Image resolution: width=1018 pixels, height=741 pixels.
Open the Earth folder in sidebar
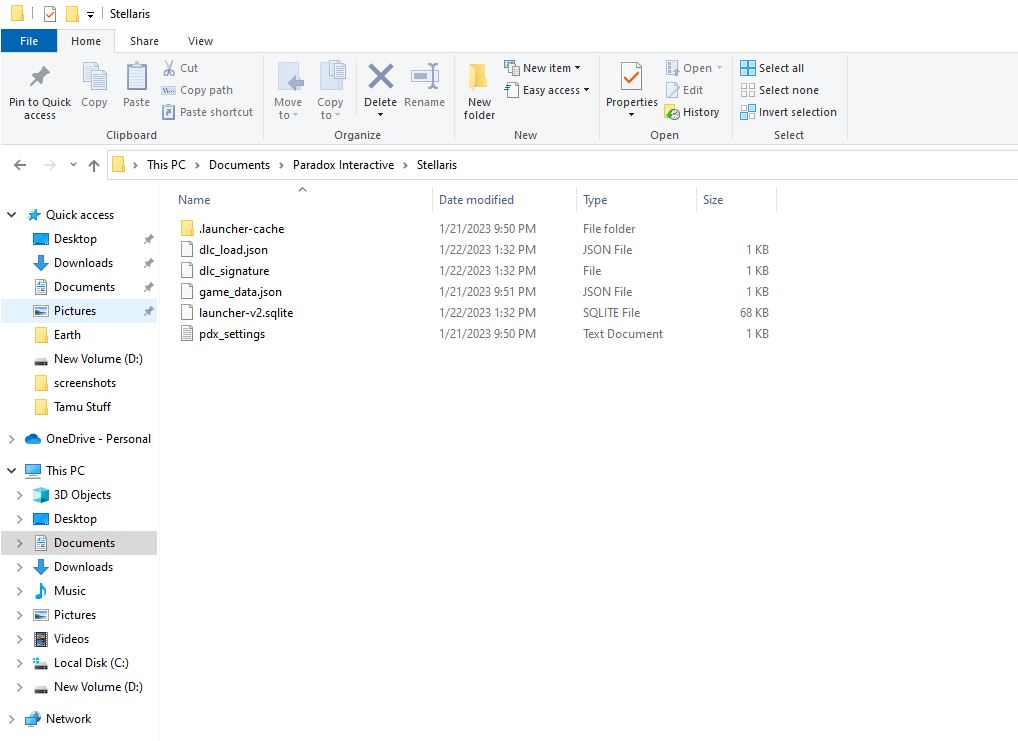tap(67, 335)
